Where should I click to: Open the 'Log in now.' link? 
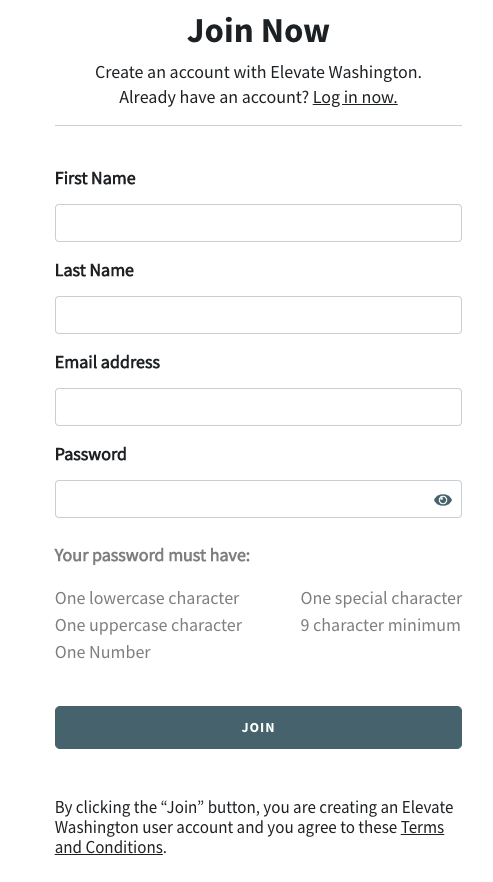355,97
